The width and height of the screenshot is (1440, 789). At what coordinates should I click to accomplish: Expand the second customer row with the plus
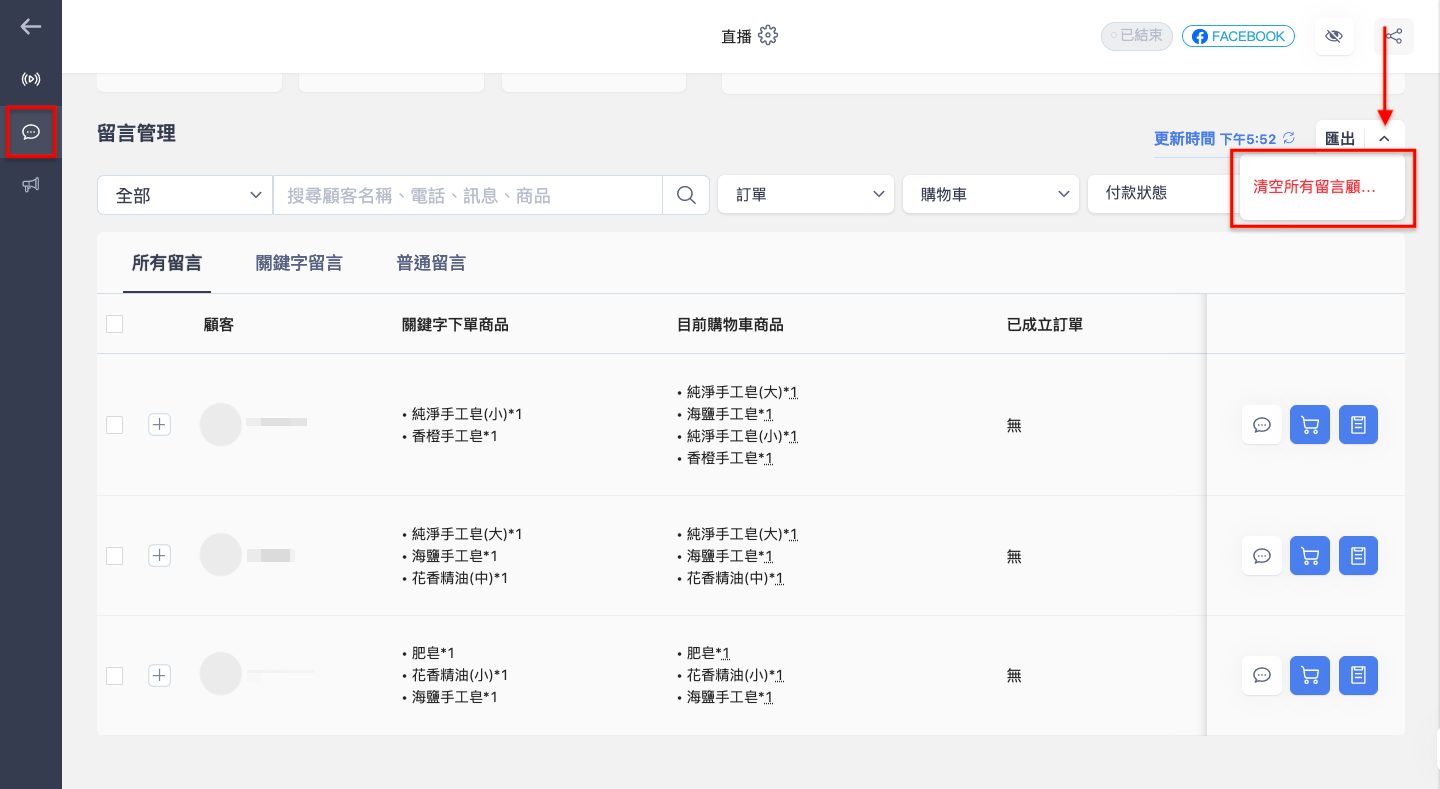[x=160, y=555]
